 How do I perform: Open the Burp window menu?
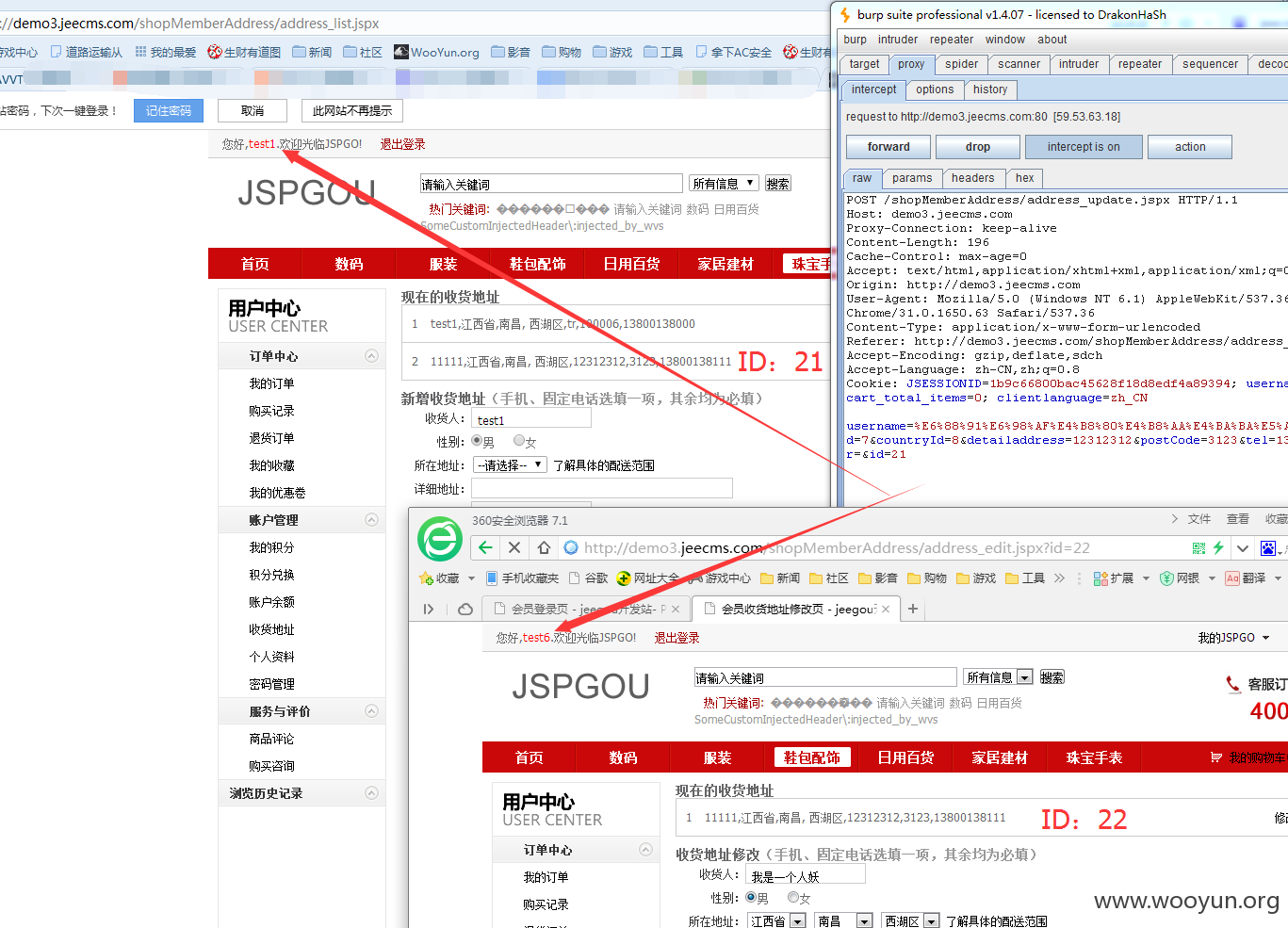click(1005, 40)
